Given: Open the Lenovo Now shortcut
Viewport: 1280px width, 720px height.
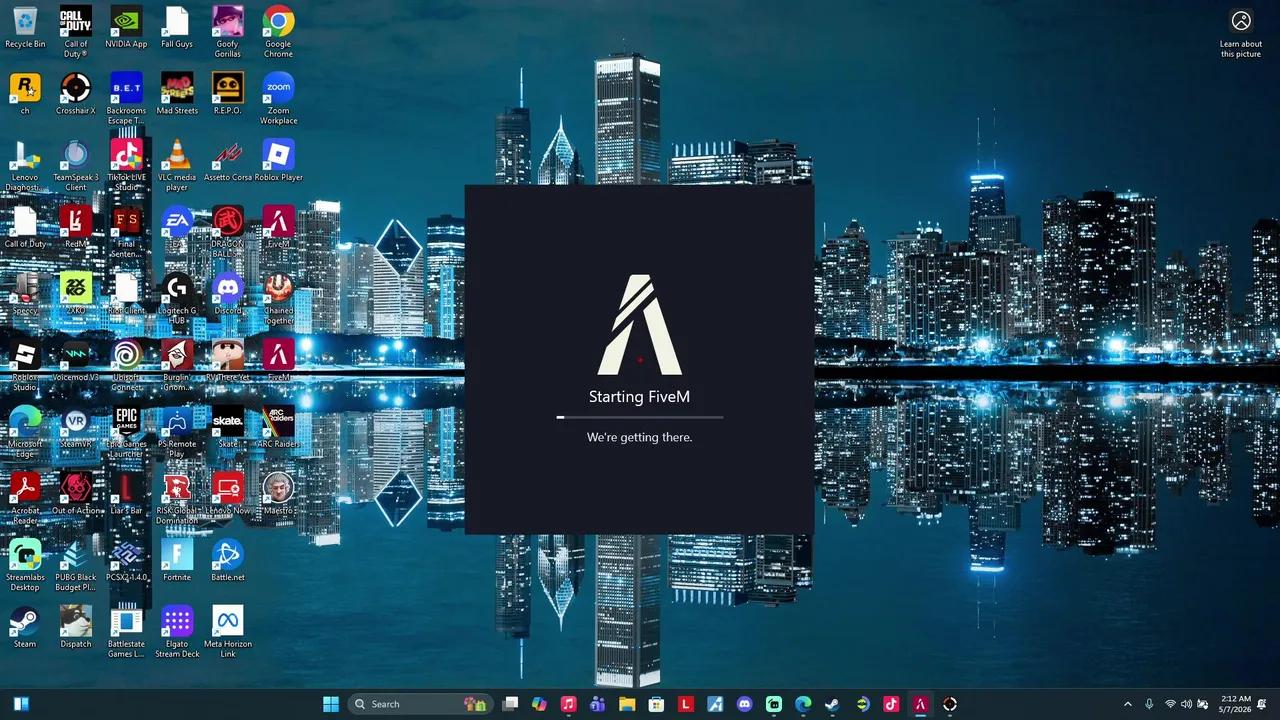Looking at the screenshot, I should pyautogui.click(x=227, y=494).
